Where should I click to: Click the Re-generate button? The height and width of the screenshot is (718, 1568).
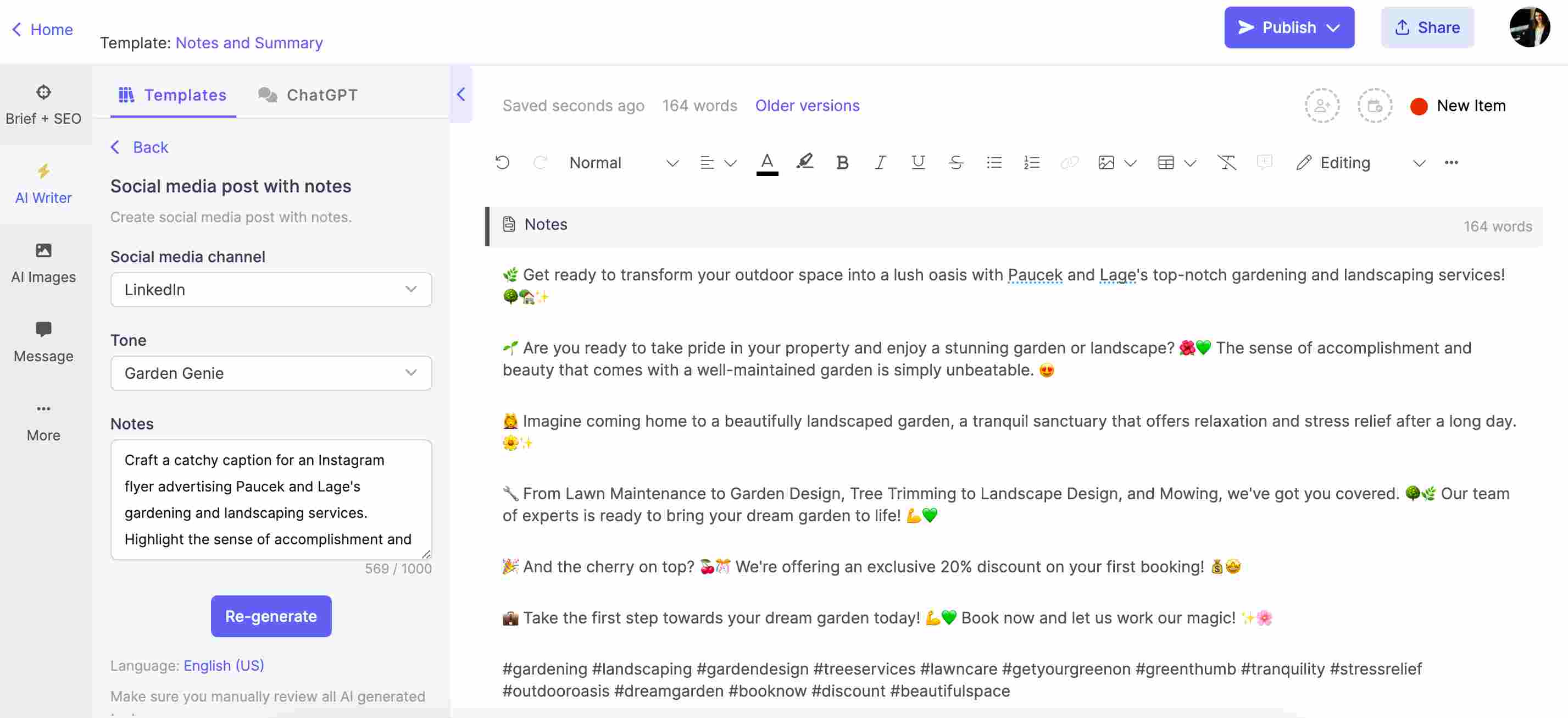coord(271,616)
